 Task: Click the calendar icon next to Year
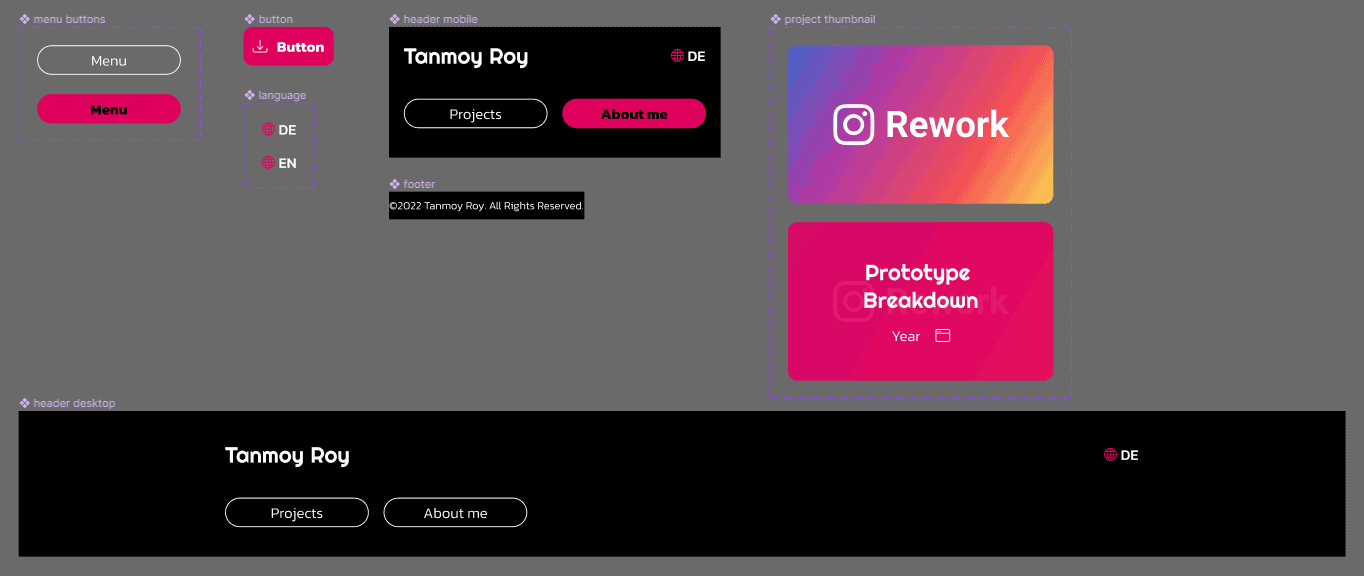coord(943,336)
